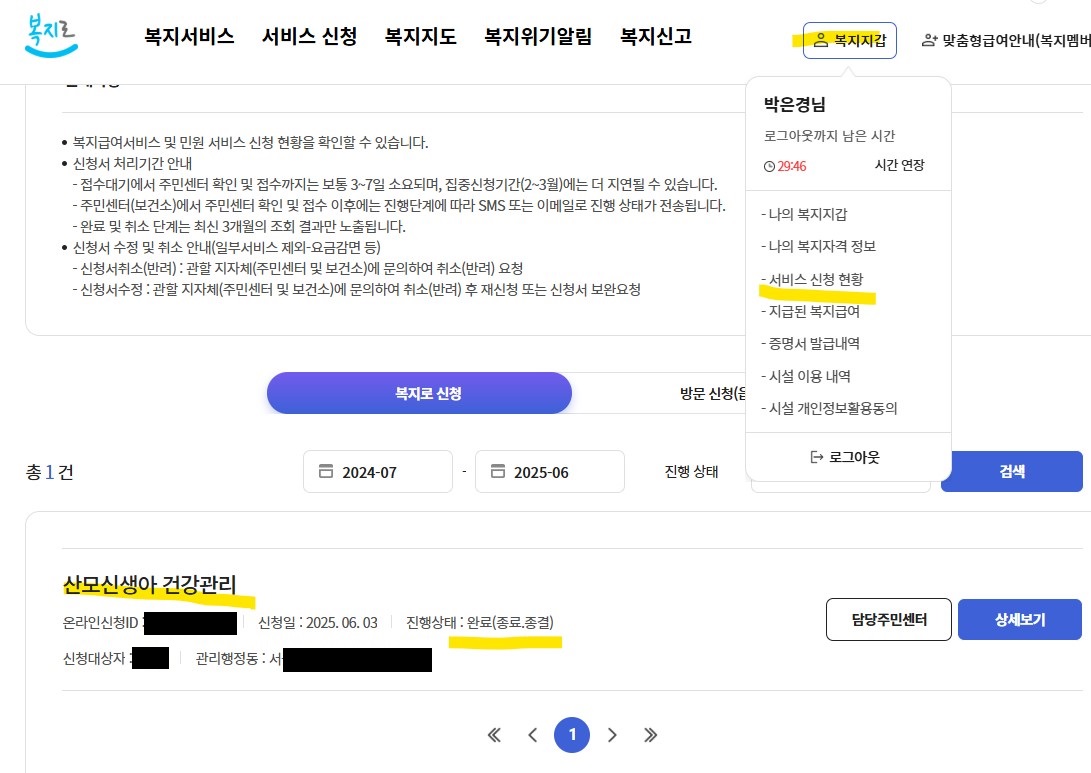Viewport: 1091px width, 773px height.
Task: Click the 담당주민센터 button
Action: (888, 619)
